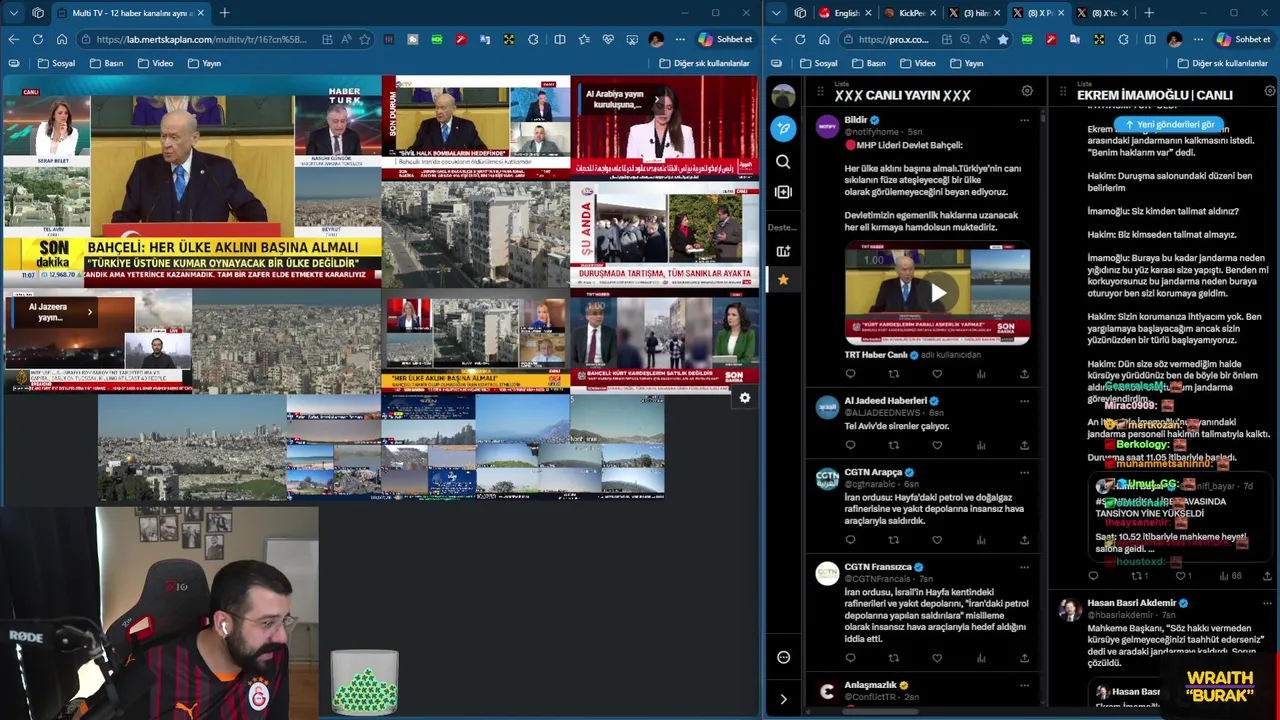Screen dimensions: 1280x720
Task: Open Yayın bookmarks folder in right browser
Action: 966,63
